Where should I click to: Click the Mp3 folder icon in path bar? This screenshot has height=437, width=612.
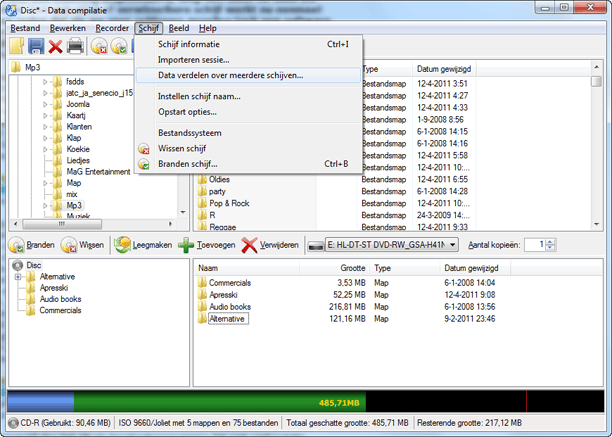point(16,67)
